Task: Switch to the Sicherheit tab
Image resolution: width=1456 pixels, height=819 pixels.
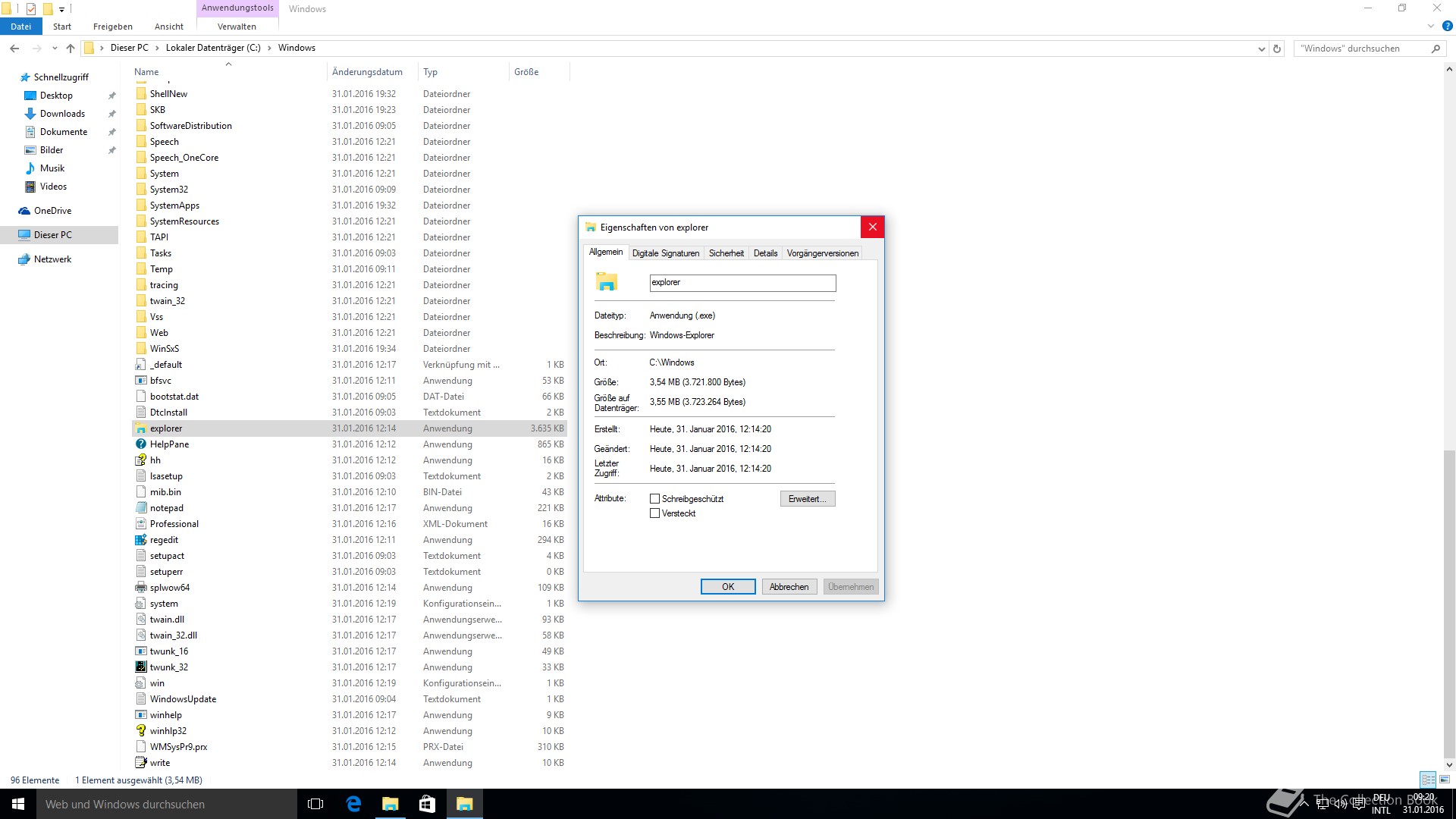Action: (x=726, y=253)
